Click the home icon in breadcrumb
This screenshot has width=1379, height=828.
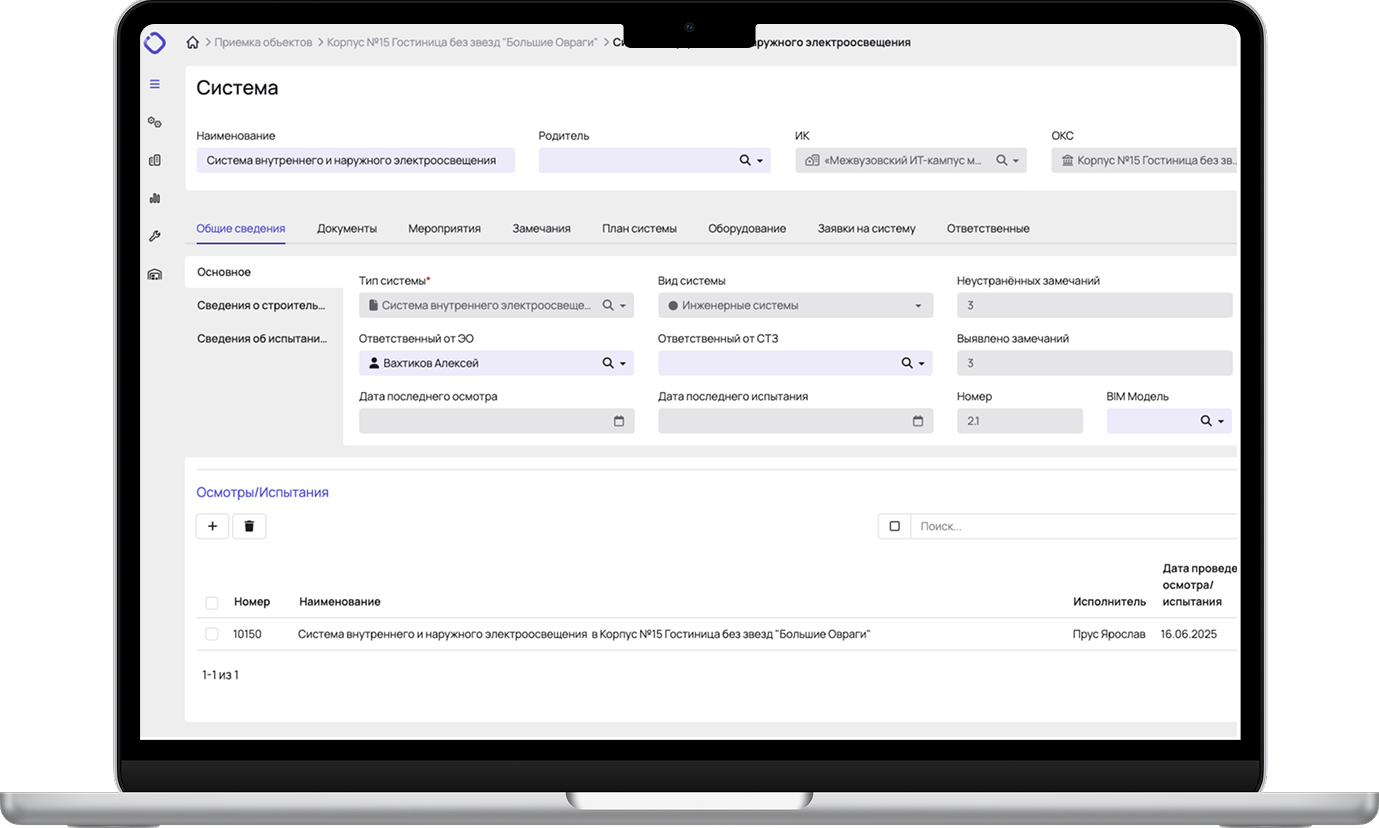pyautogui.click(x=193, y=43)
